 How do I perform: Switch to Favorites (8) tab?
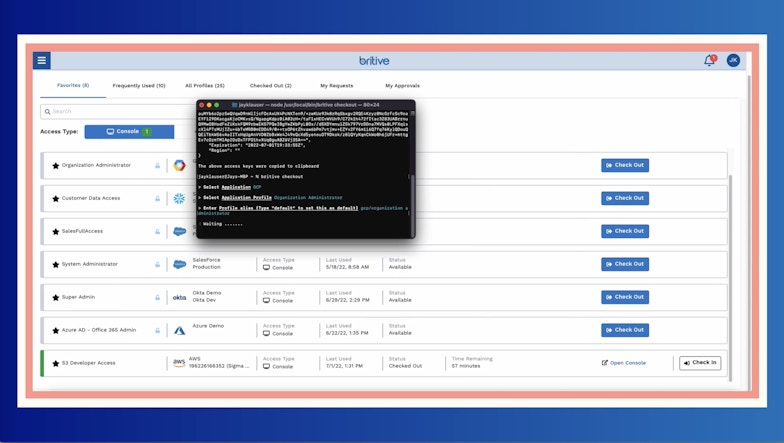coord(73,86)
